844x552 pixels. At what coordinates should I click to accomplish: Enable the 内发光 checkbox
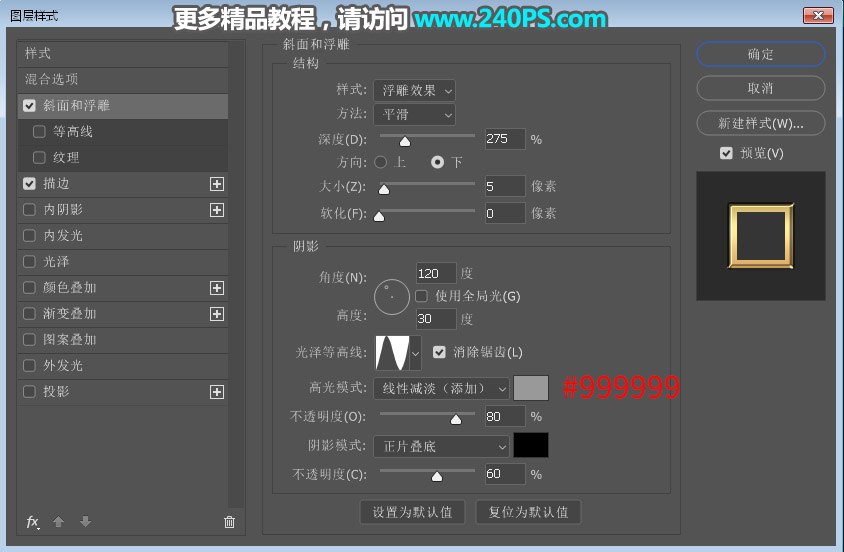pos(30,236)
